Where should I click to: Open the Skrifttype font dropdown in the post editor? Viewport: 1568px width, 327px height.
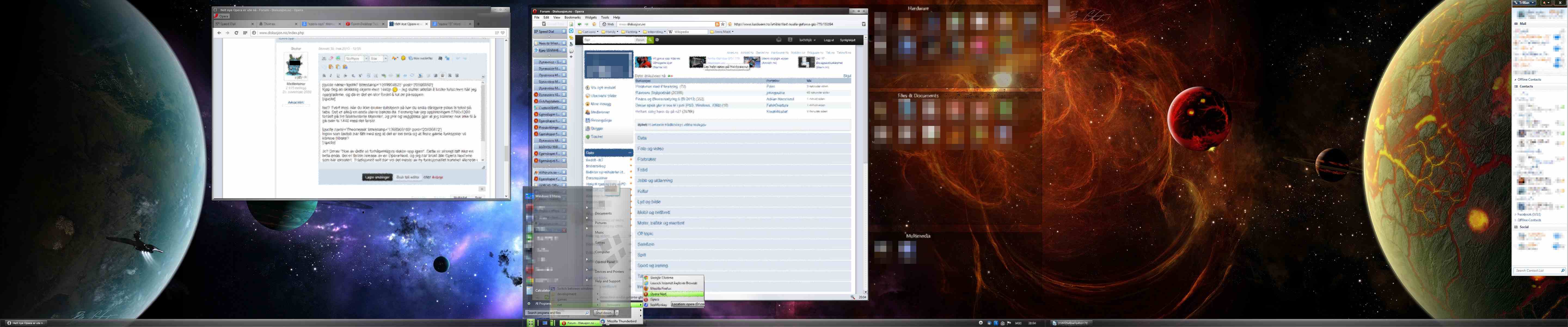tap(356, 59)
